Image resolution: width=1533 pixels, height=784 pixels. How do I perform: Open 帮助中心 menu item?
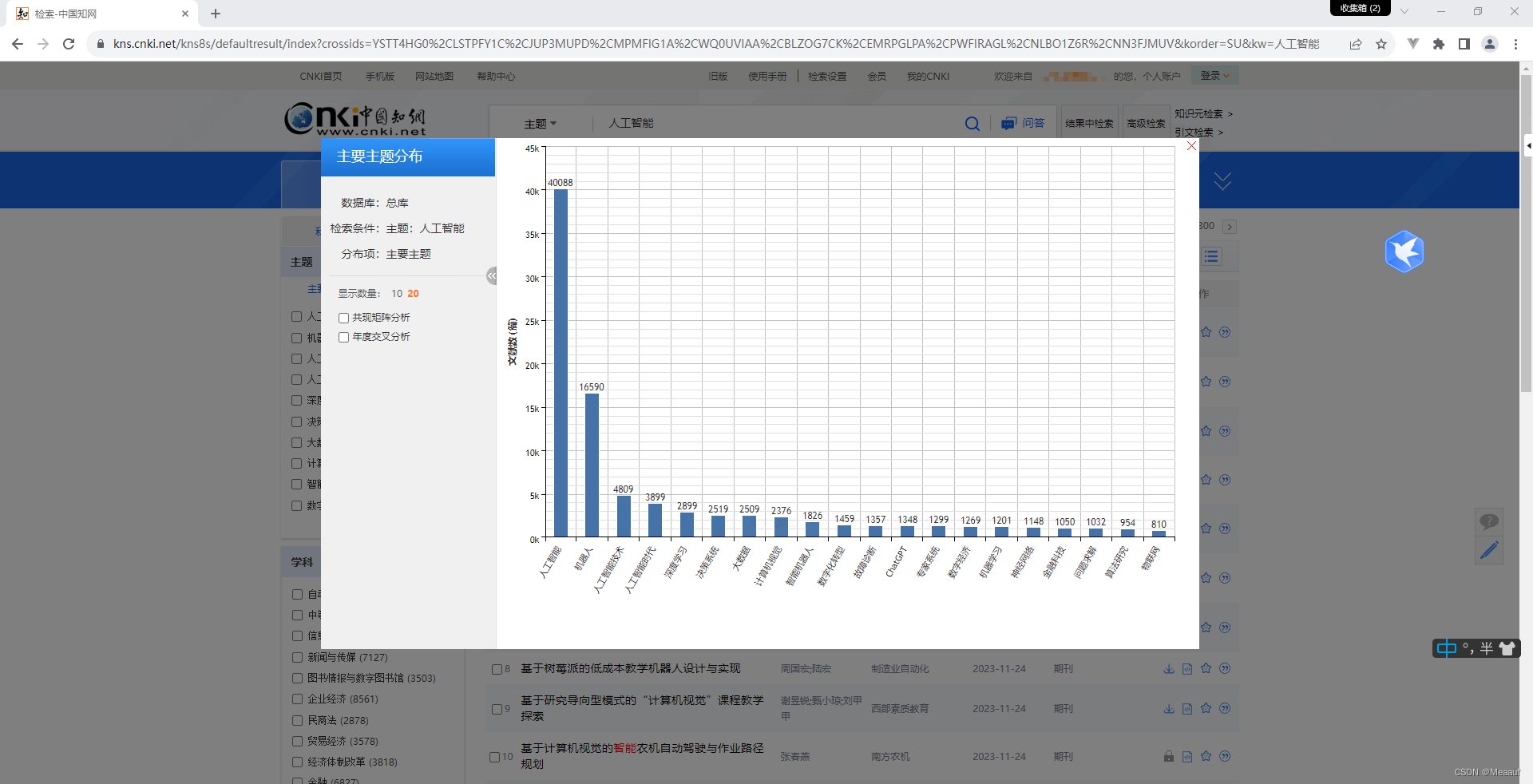pyautogui.click(x=496, y=77)
